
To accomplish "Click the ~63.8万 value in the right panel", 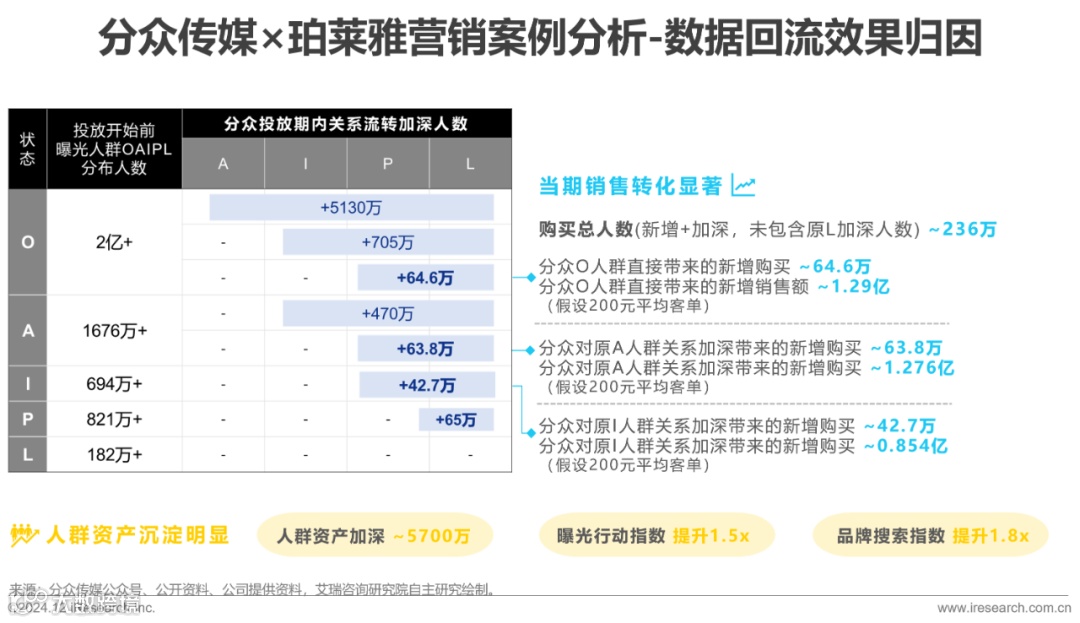I will [906, 348].
